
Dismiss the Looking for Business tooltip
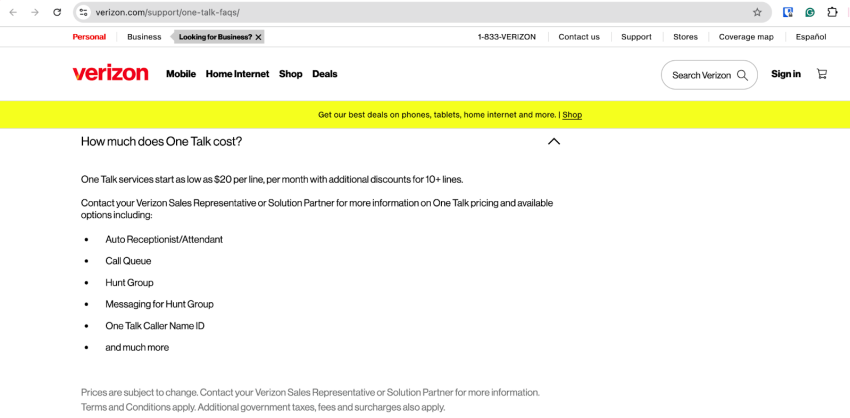coord(259,37)
